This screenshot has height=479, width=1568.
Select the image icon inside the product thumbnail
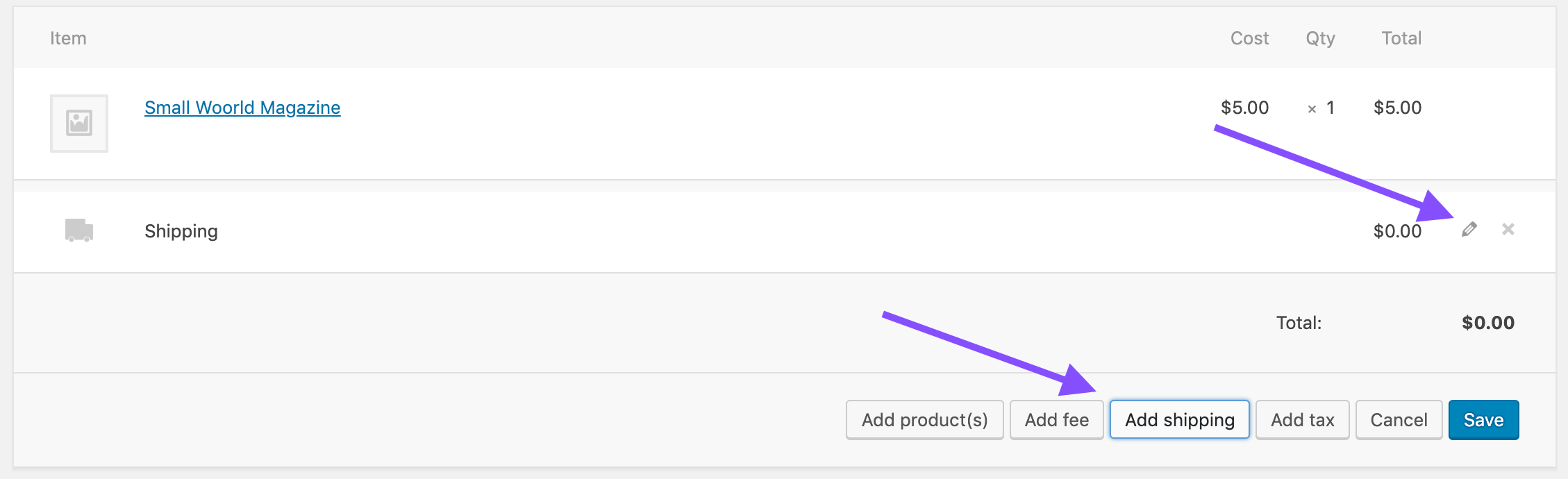coord(78,123)
